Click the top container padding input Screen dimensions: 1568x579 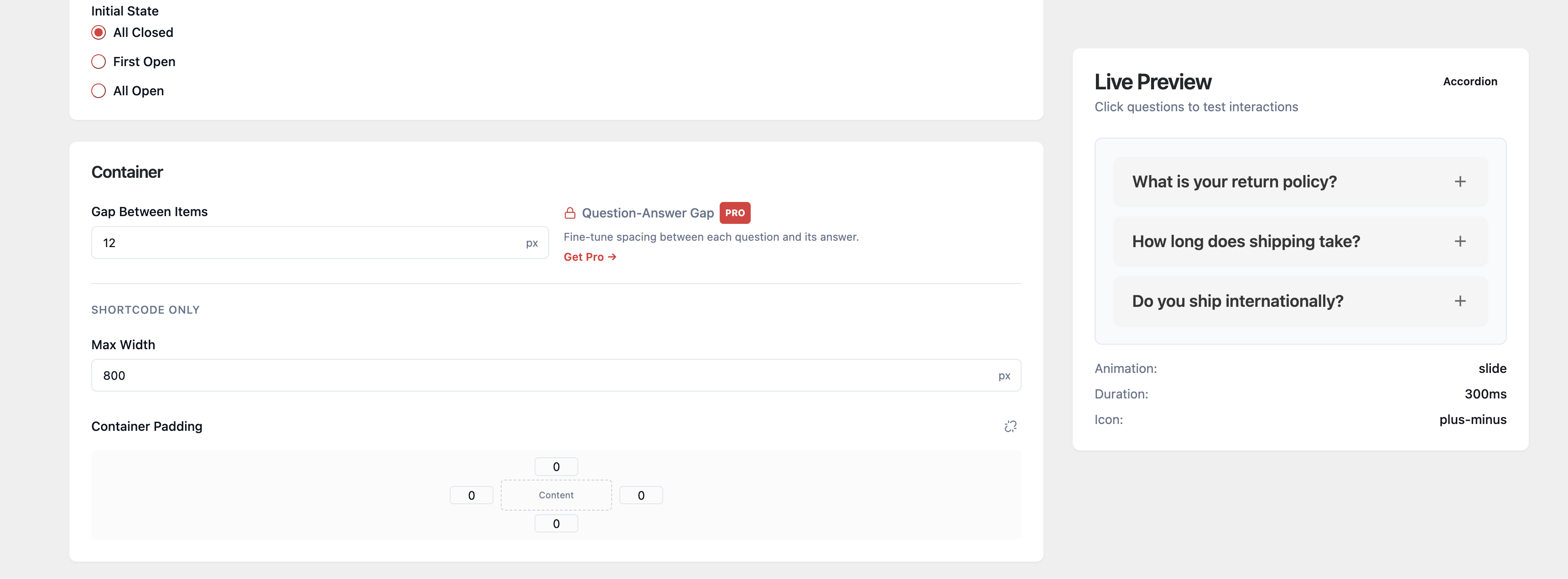click(556, 466)
